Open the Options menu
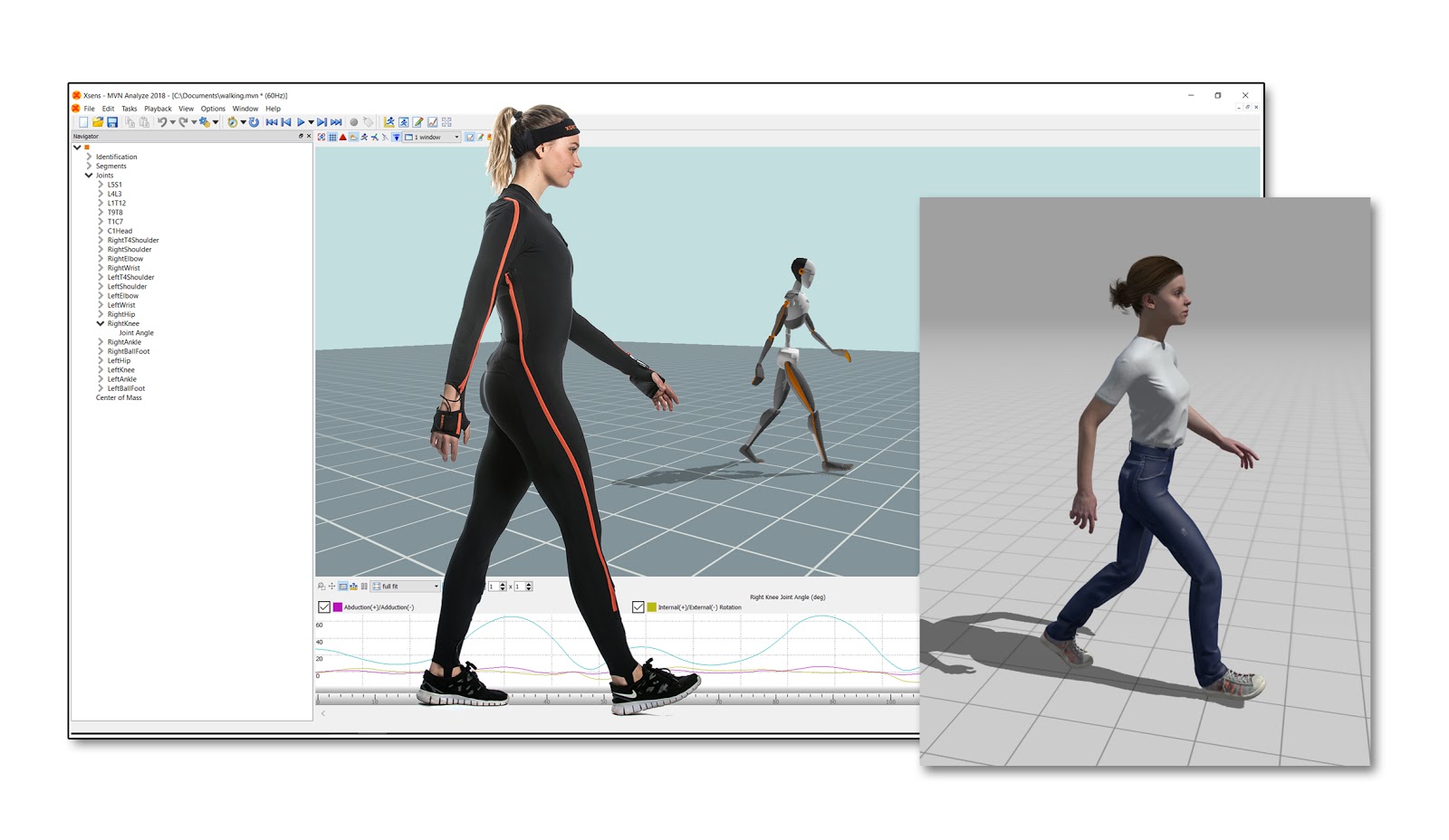This screenshot has width=1449, height=840. 214,108
